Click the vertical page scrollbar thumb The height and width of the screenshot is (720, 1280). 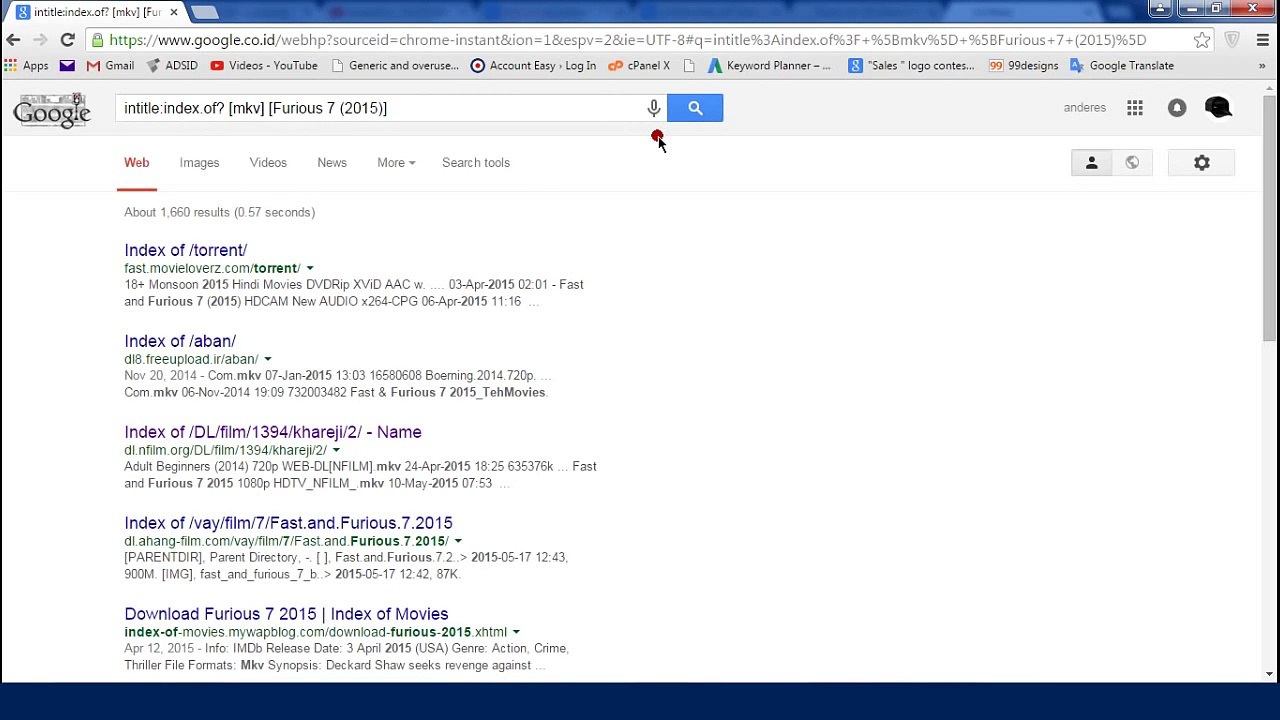1269,218
